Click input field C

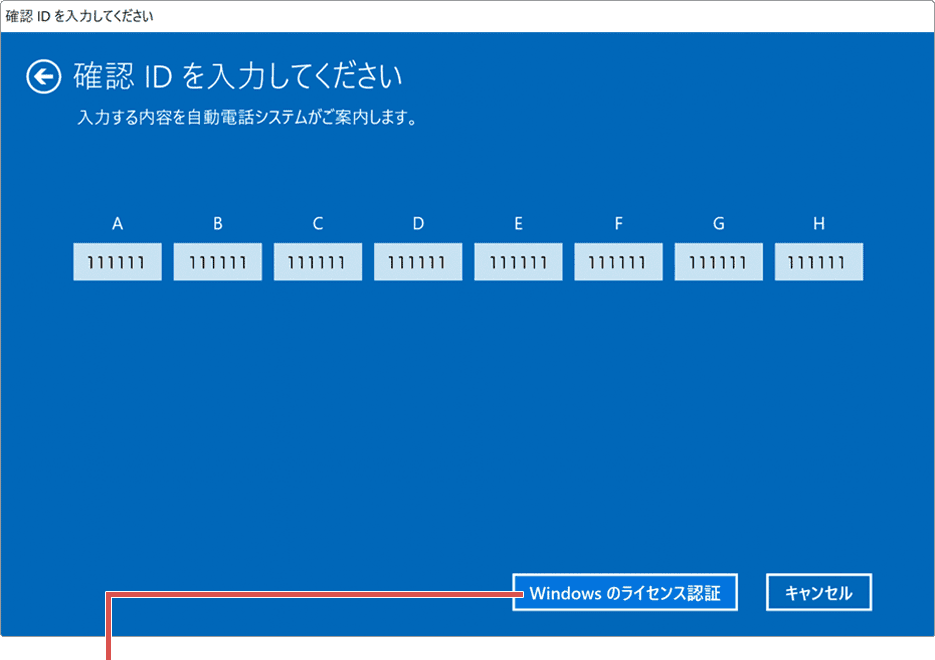317,261
